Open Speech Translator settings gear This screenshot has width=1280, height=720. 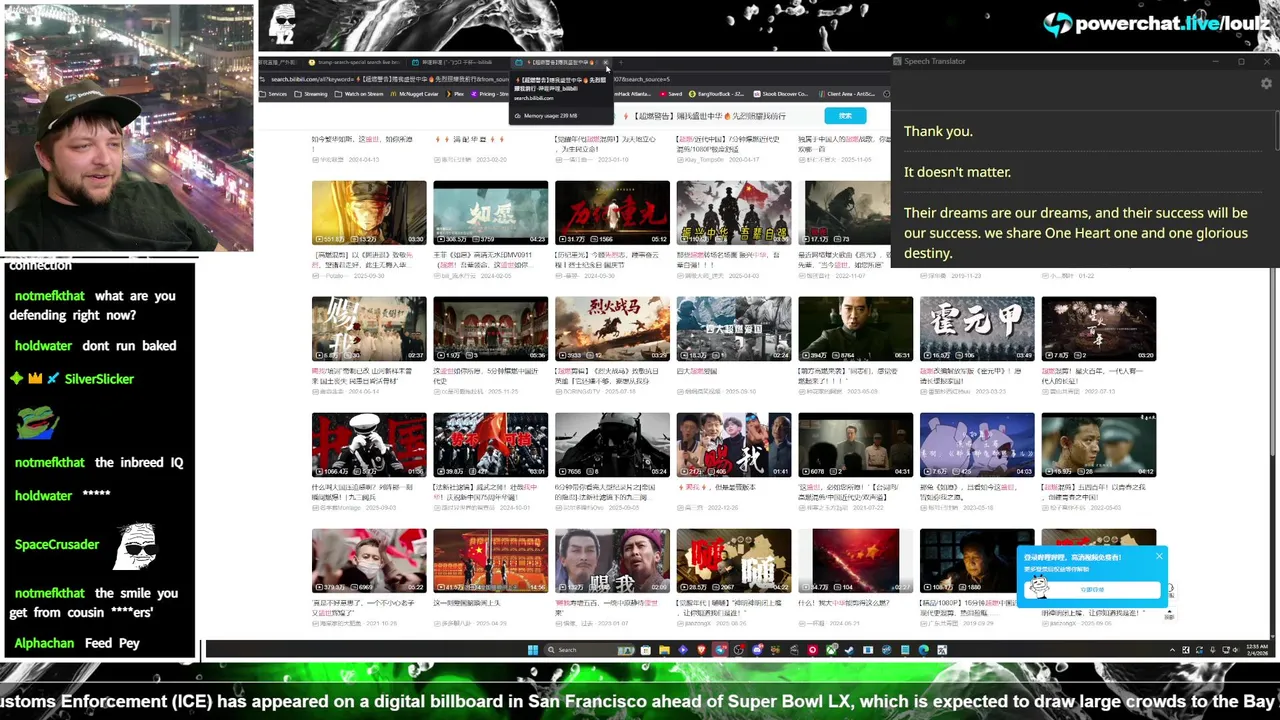tap(1266, 84)
